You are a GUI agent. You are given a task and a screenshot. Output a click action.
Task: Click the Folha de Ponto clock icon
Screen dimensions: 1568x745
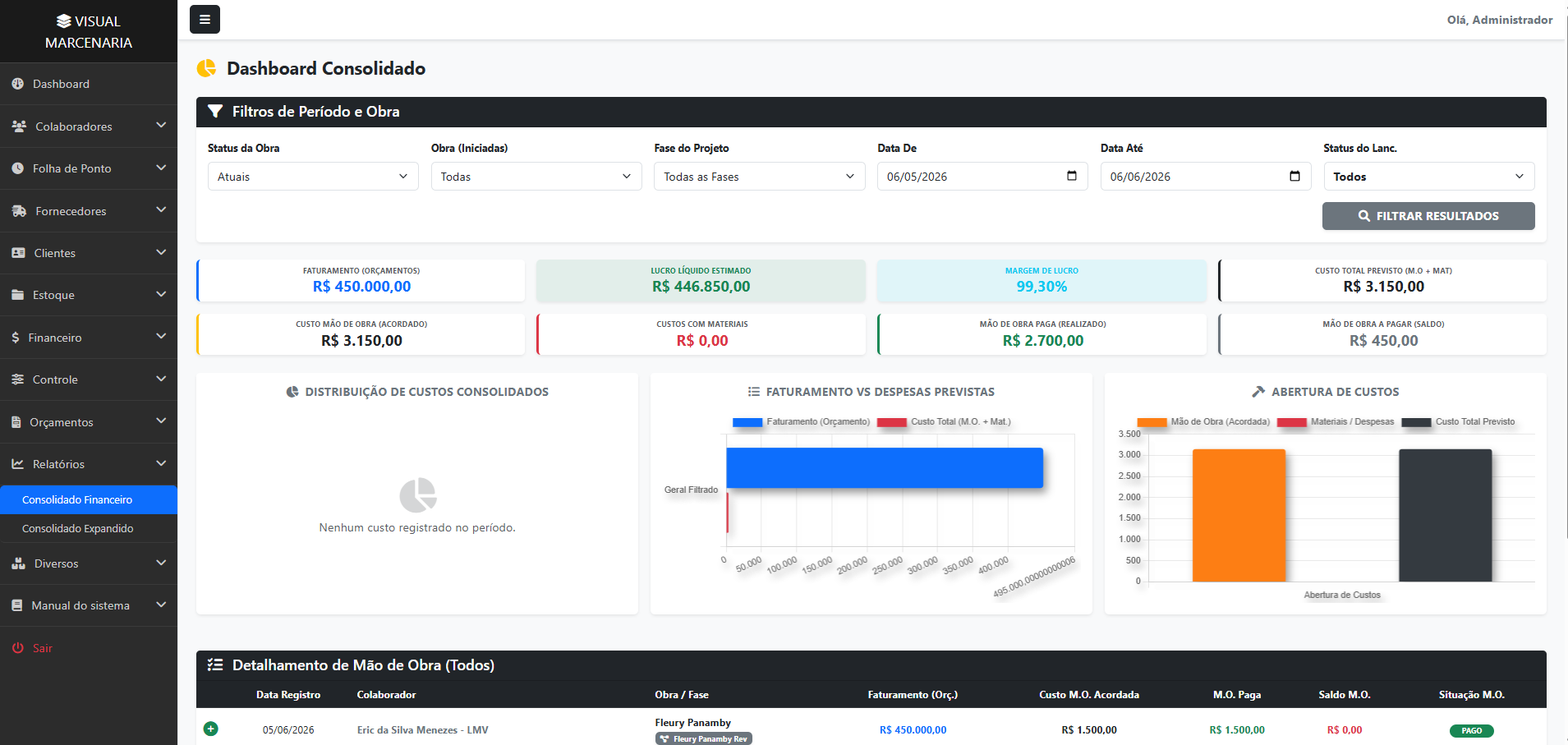18,168
